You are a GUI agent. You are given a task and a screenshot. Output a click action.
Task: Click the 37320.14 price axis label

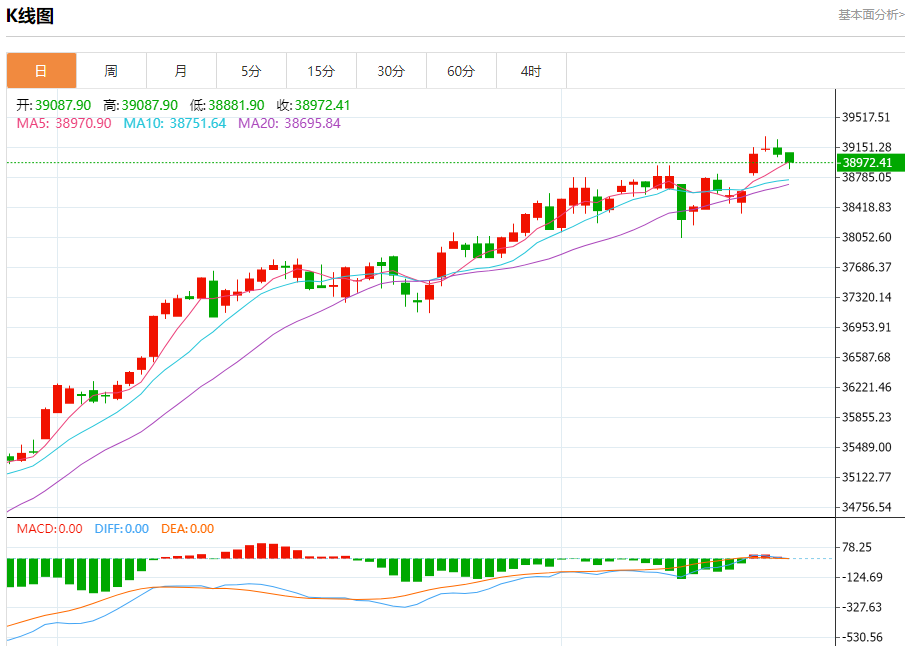pyautogui.click(x=866, y=297)
